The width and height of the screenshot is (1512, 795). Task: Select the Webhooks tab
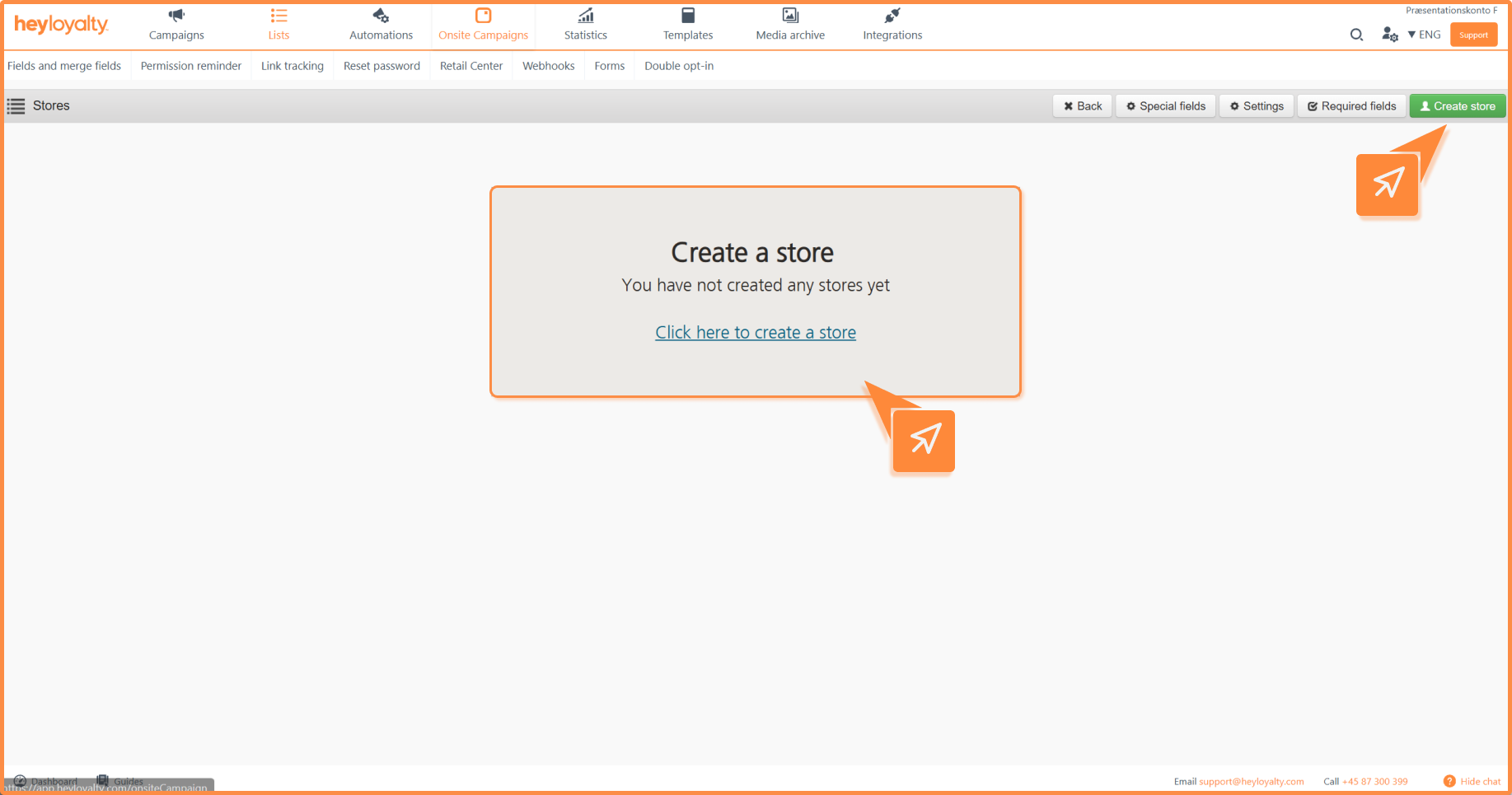click(x=548, y=66)
